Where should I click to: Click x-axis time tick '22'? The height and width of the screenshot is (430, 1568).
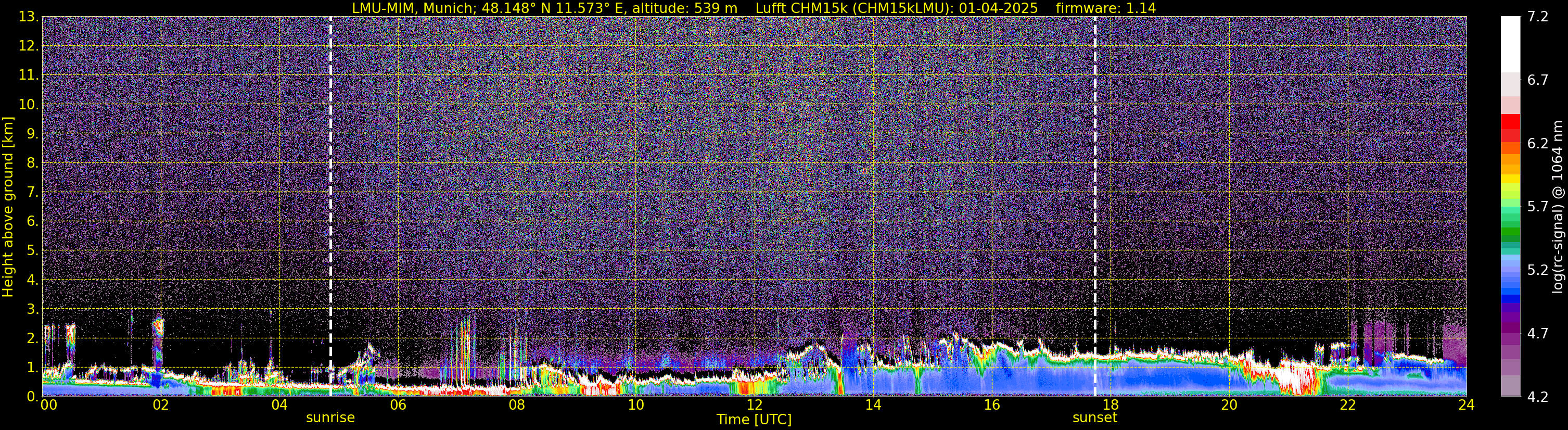[1348, 405]
